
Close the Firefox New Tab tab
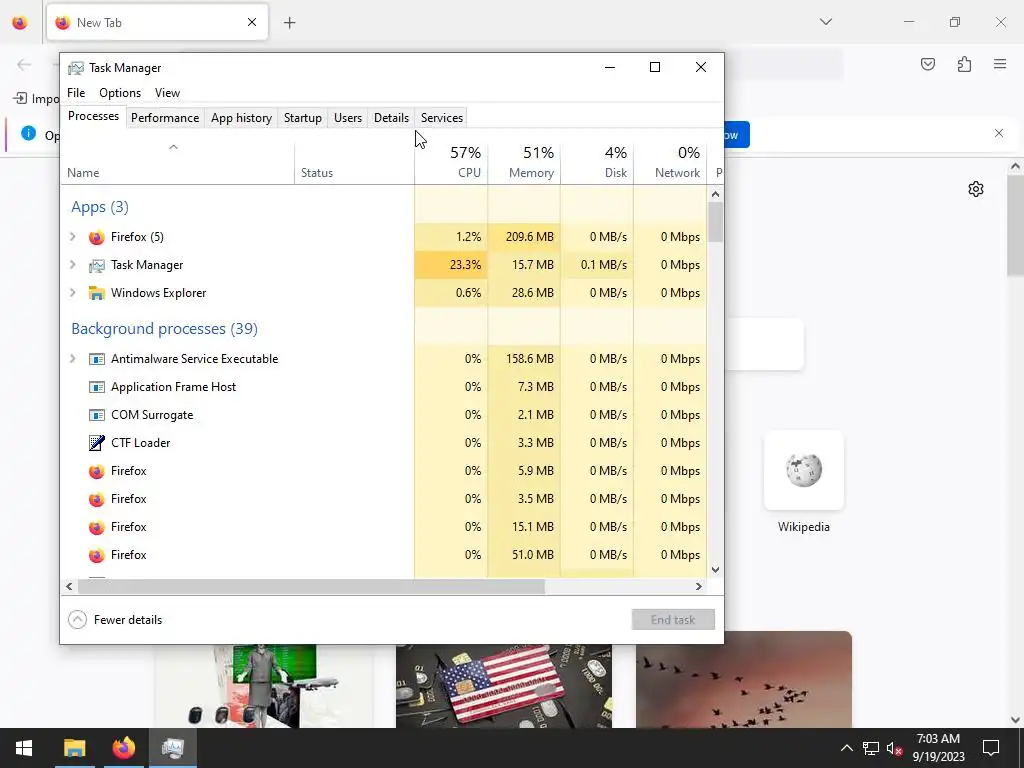pyautogui.click(x=252, y=22)
